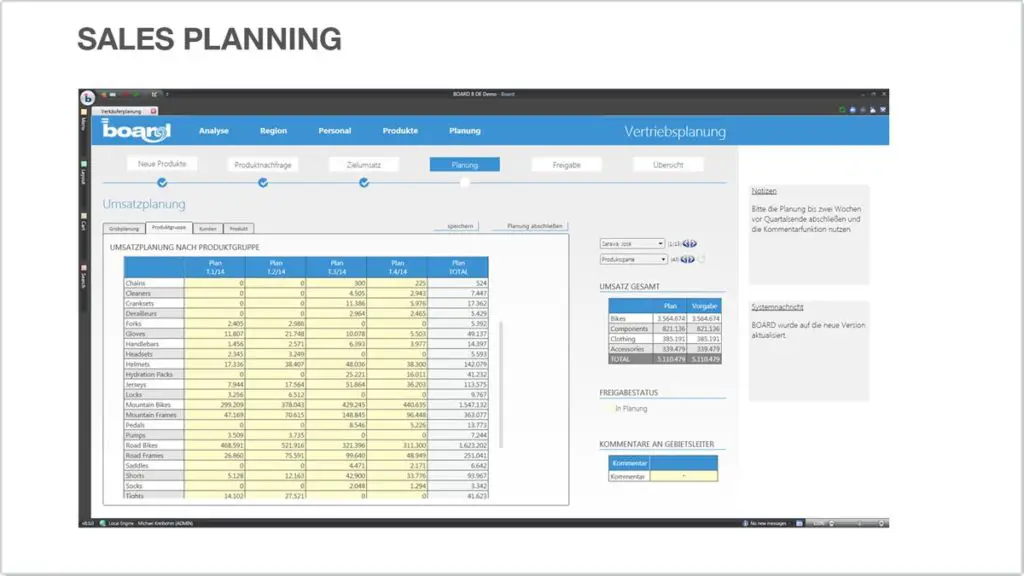Go to the Zielumsatz step
The image size is (1024, 576).
364,165
